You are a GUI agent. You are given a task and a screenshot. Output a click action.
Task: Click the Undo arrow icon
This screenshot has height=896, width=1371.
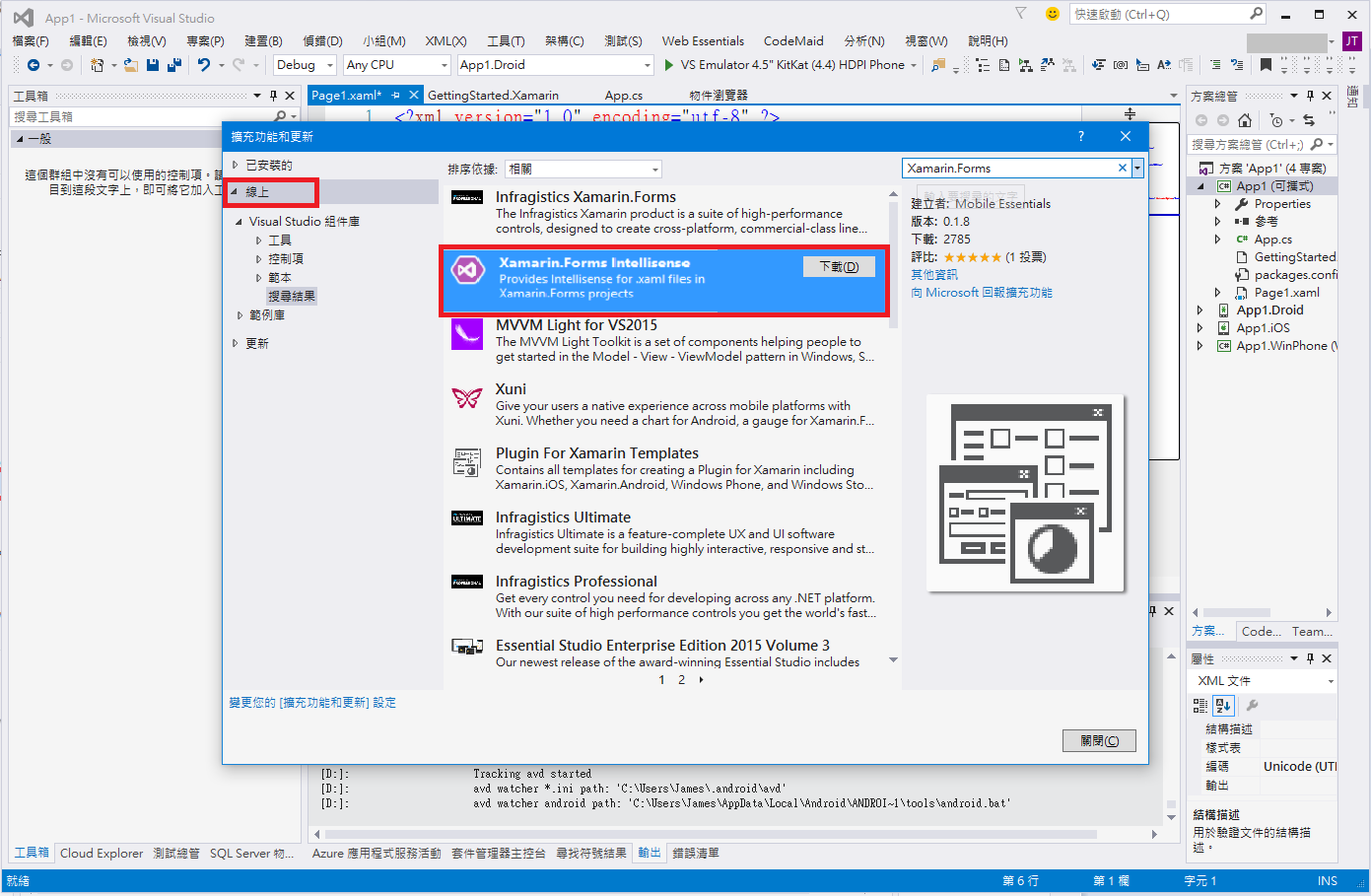click(x=204, y=65)
